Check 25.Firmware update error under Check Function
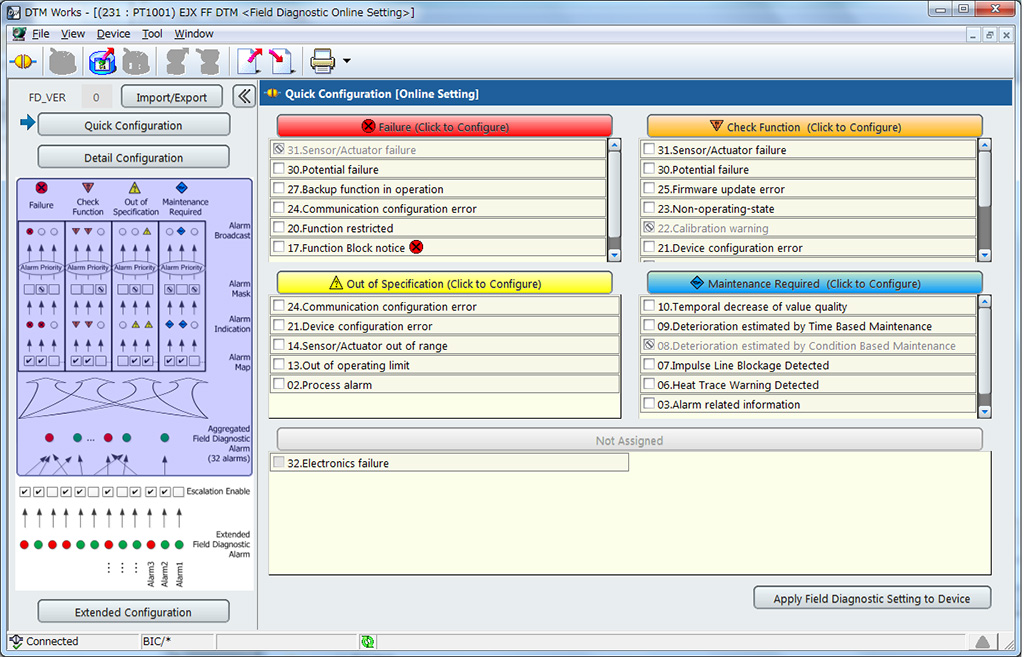1024x657 pixels. (x=647, y=189)
